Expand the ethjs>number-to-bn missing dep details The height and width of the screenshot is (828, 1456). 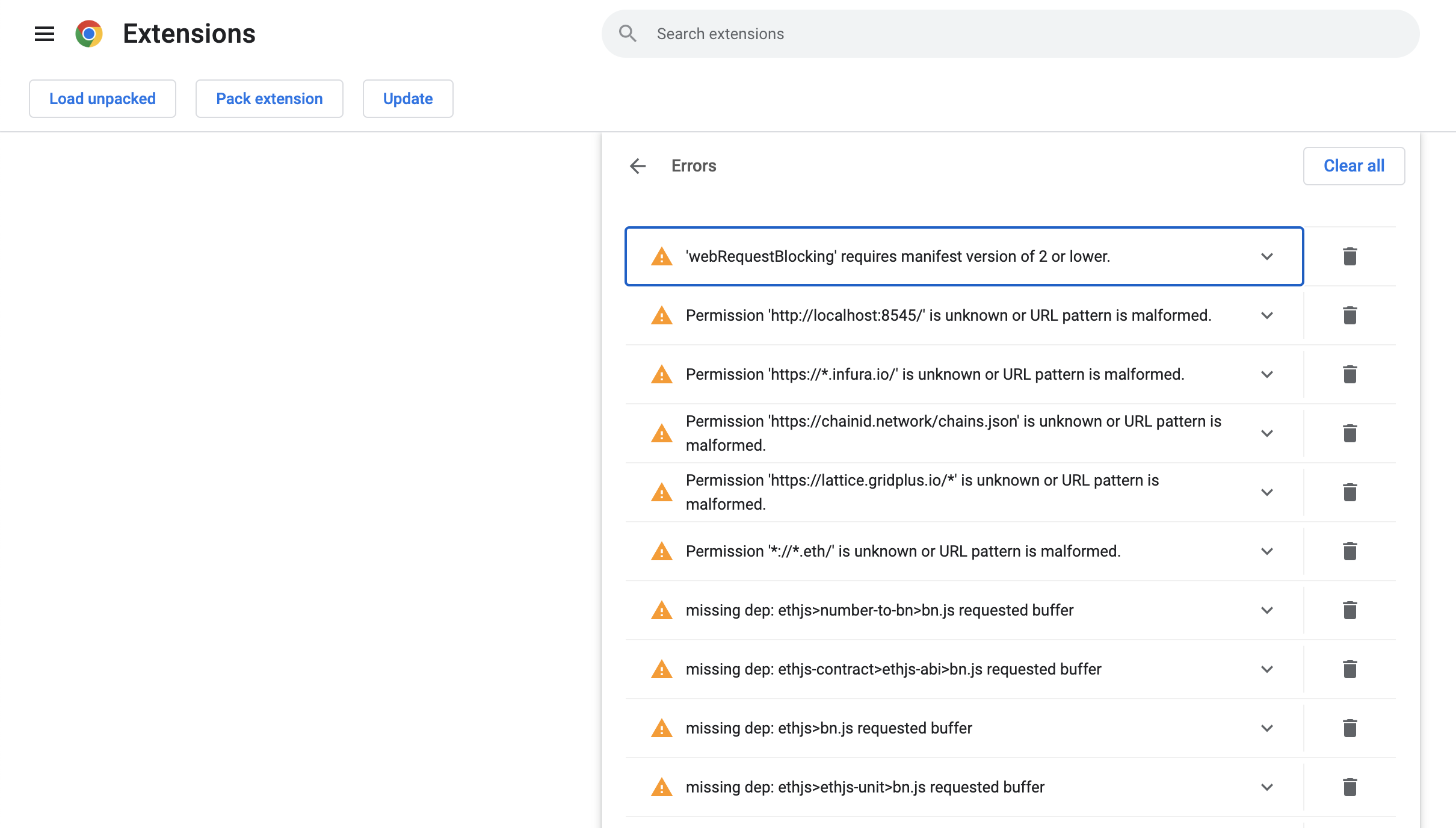point(1267,610)
